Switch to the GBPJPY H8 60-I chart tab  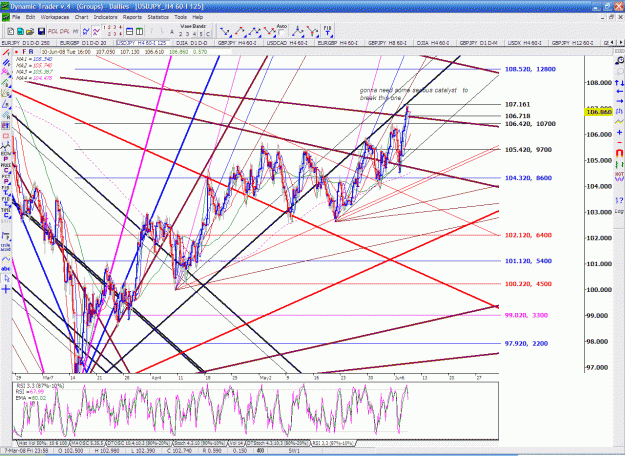pyautogui.click(x=387, y=43)
